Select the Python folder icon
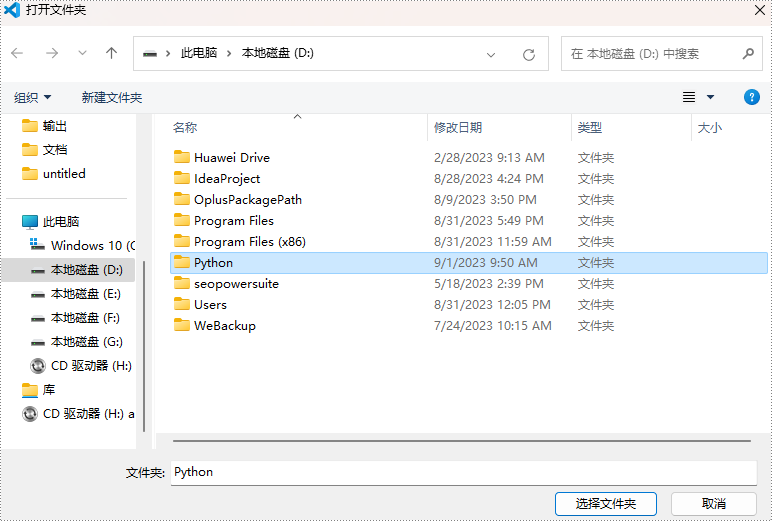 (x=182, y=262)
